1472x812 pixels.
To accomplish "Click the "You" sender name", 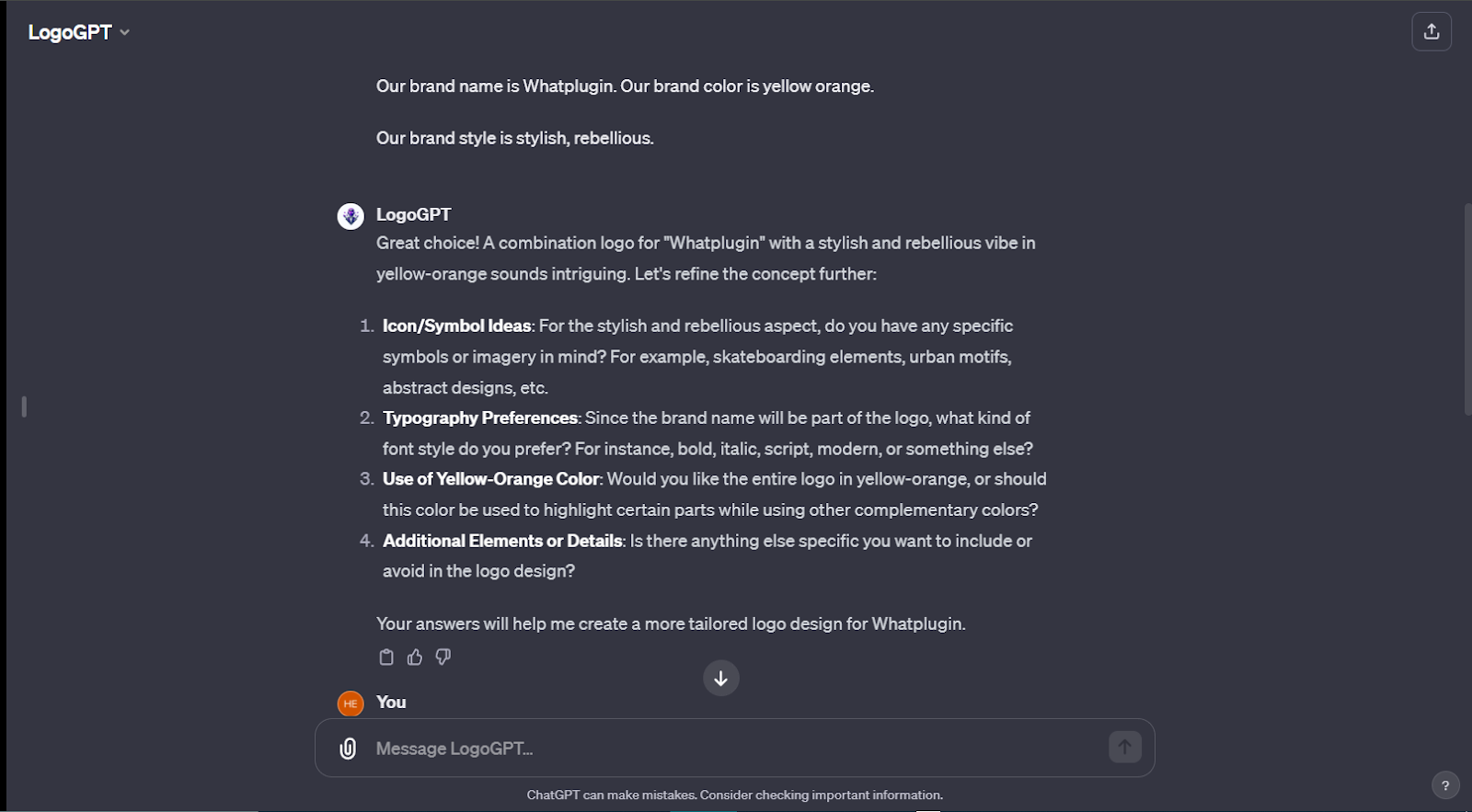I will [391, 702].
